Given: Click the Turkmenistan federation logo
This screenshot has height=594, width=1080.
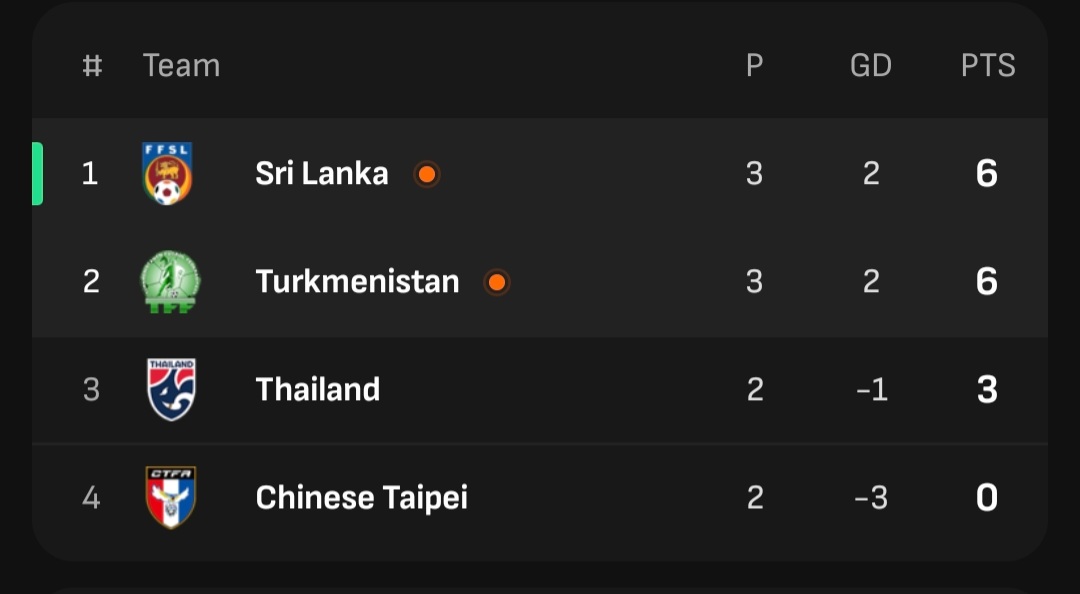Looking at the screenshot, I should [x=170, y=282].
